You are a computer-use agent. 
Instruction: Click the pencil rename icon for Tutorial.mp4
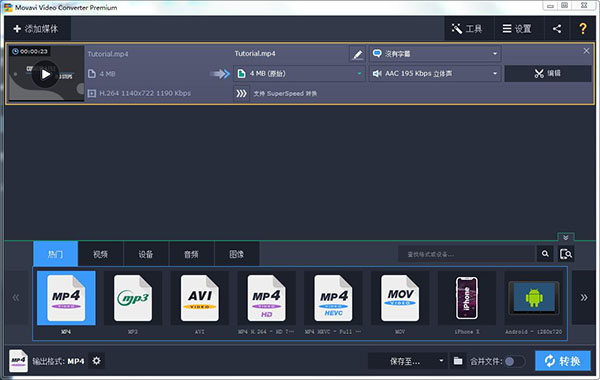[x=357, y=54]
